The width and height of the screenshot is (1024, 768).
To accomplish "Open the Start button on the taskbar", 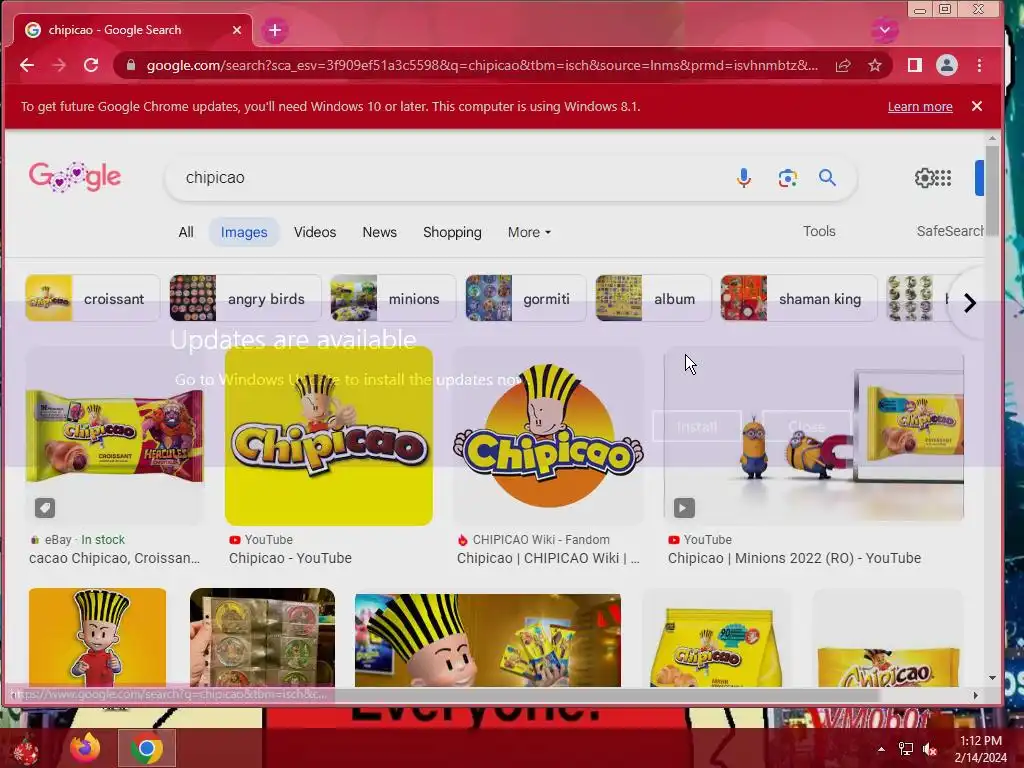I will 26,748.
